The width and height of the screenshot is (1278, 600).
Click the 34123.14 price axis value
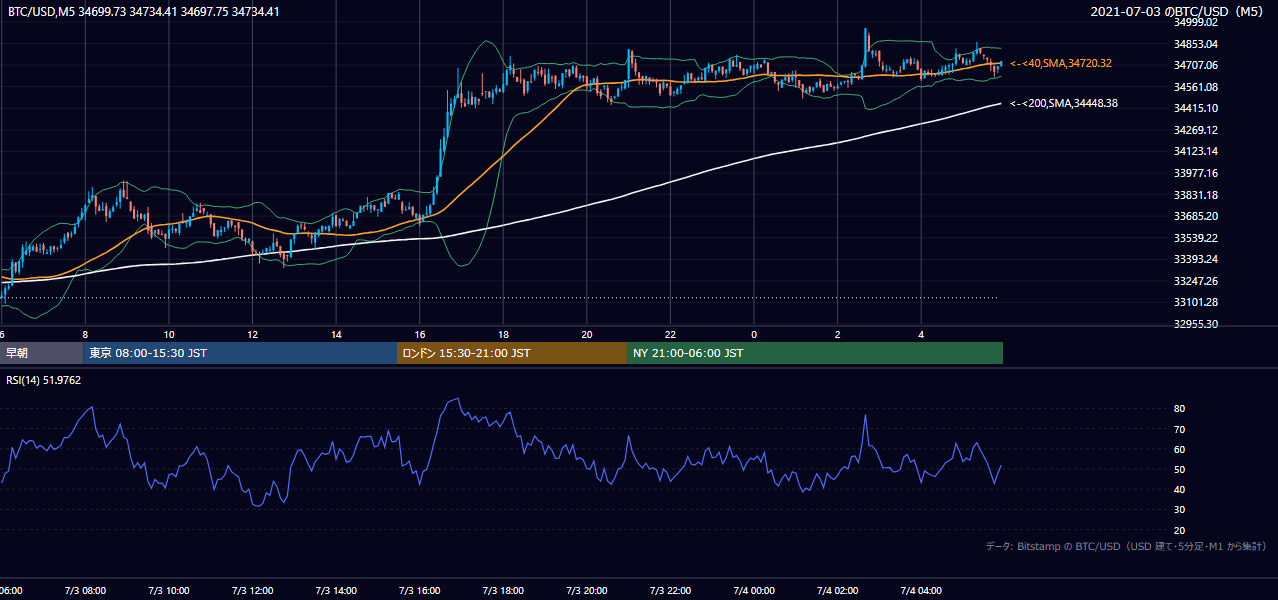pyautogui.click(x=1196, y=151)
